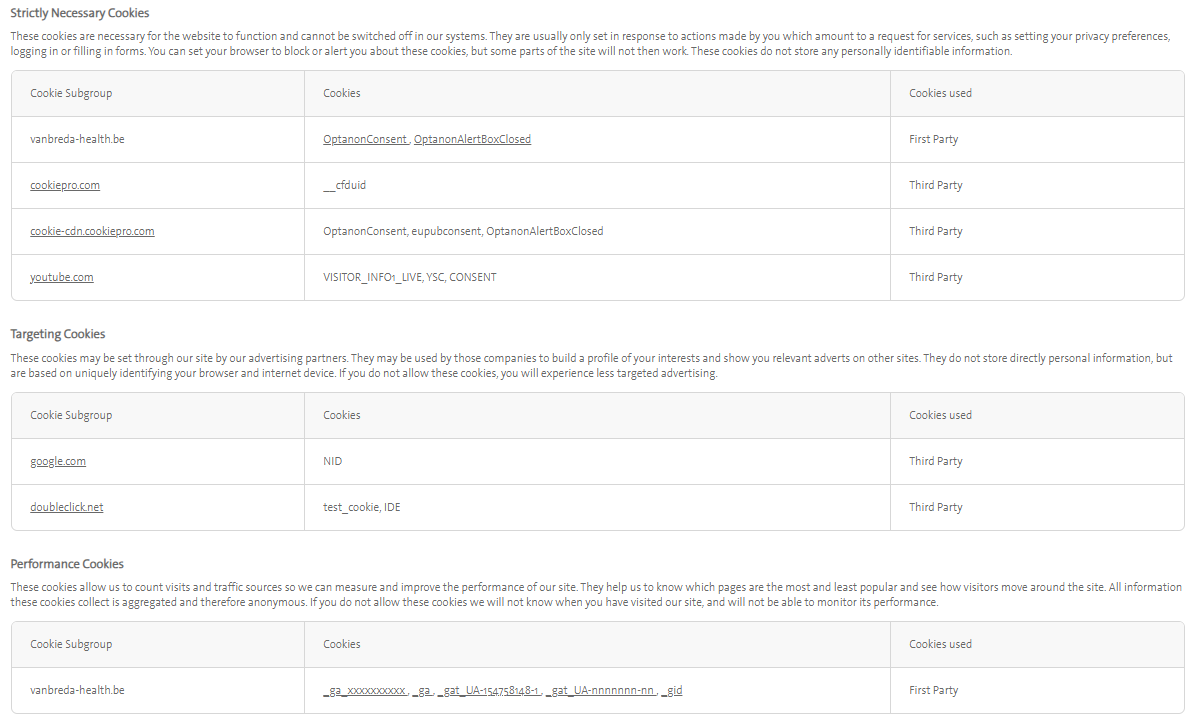Click the underlined OptanonAlertBoxClosed cookie link
Viewport: 1197px width, 724px height.
pos(472,139)
